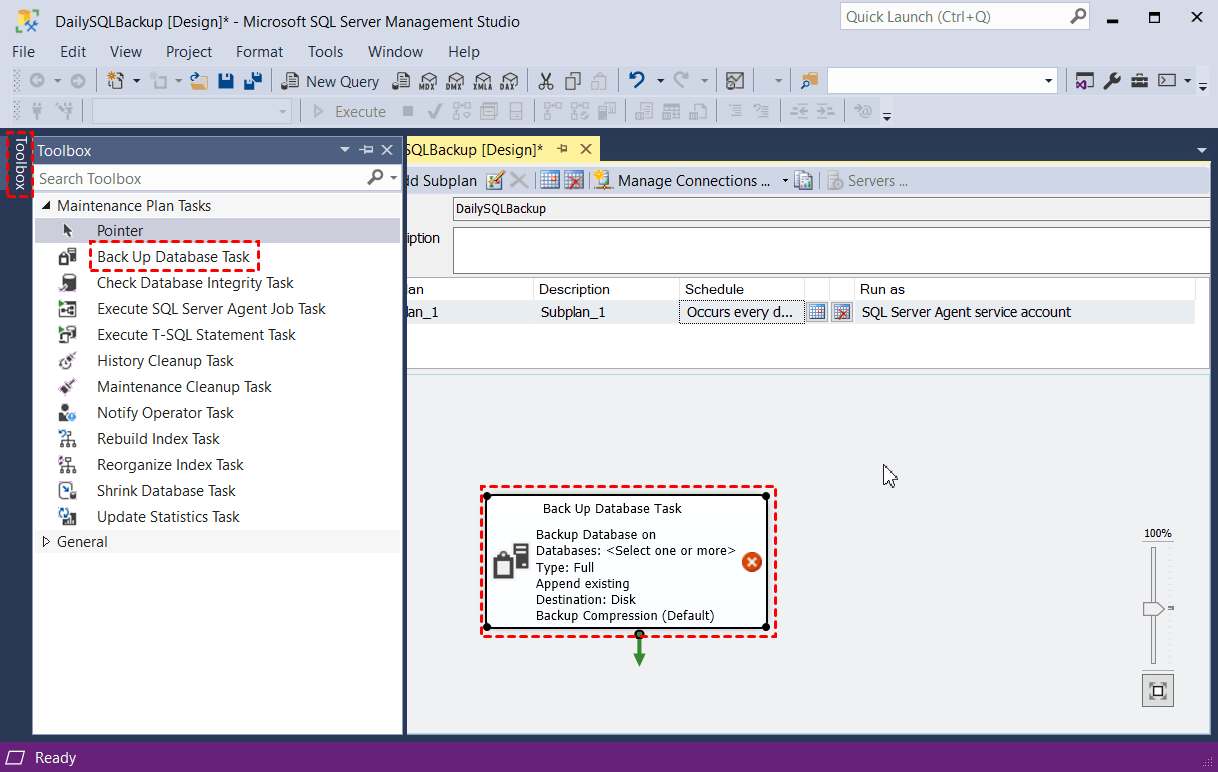Click the Save icon in toolbar
The image size is (1218, 772).
(227, 81)
